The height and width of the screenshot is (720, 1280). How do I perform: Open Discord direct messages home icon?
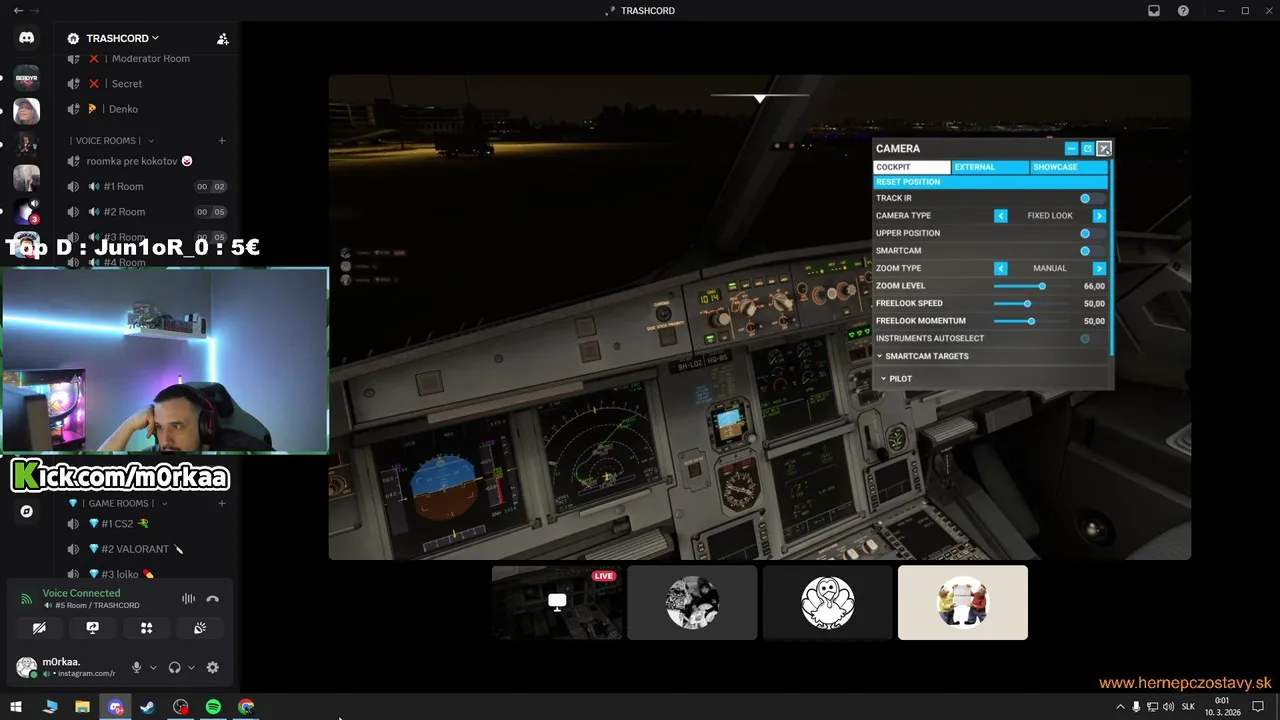26,38
